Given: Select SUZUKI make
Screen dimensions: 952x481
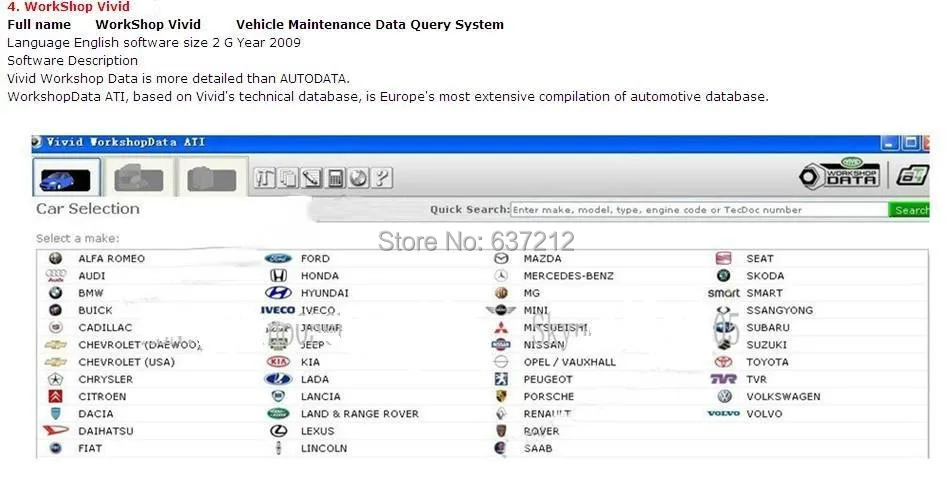Looking at the screenshot, I should [x=766, y=344].
